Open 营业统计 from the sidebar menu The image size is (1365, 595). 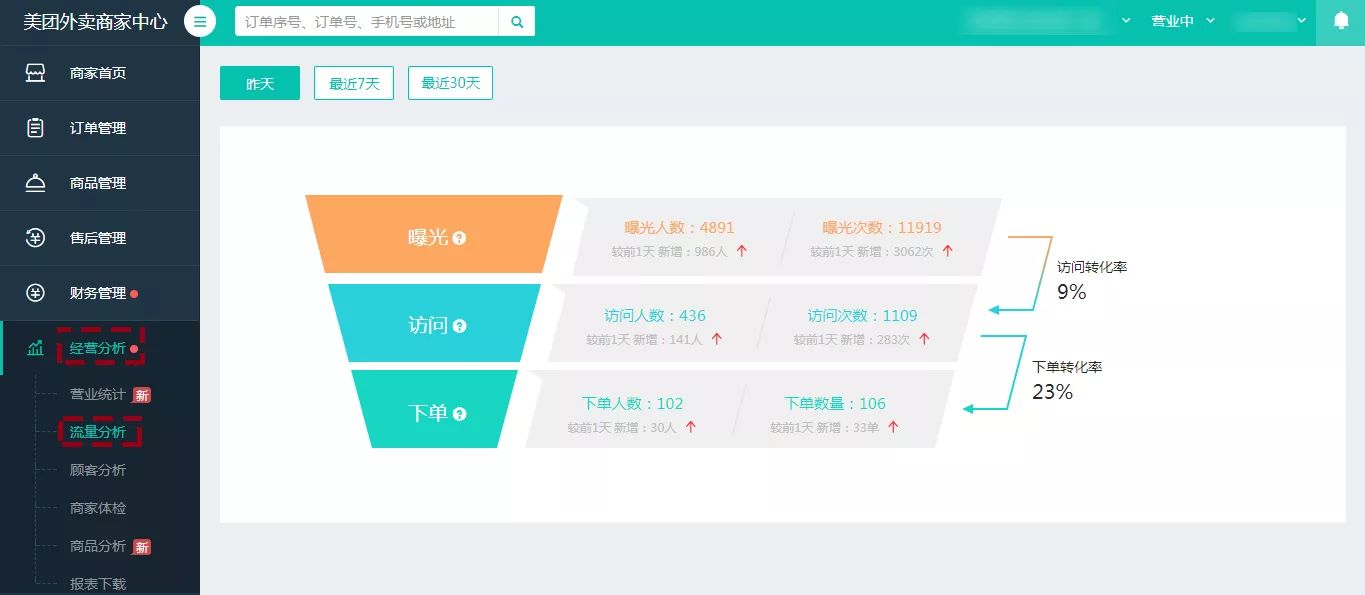coord(98,394)
